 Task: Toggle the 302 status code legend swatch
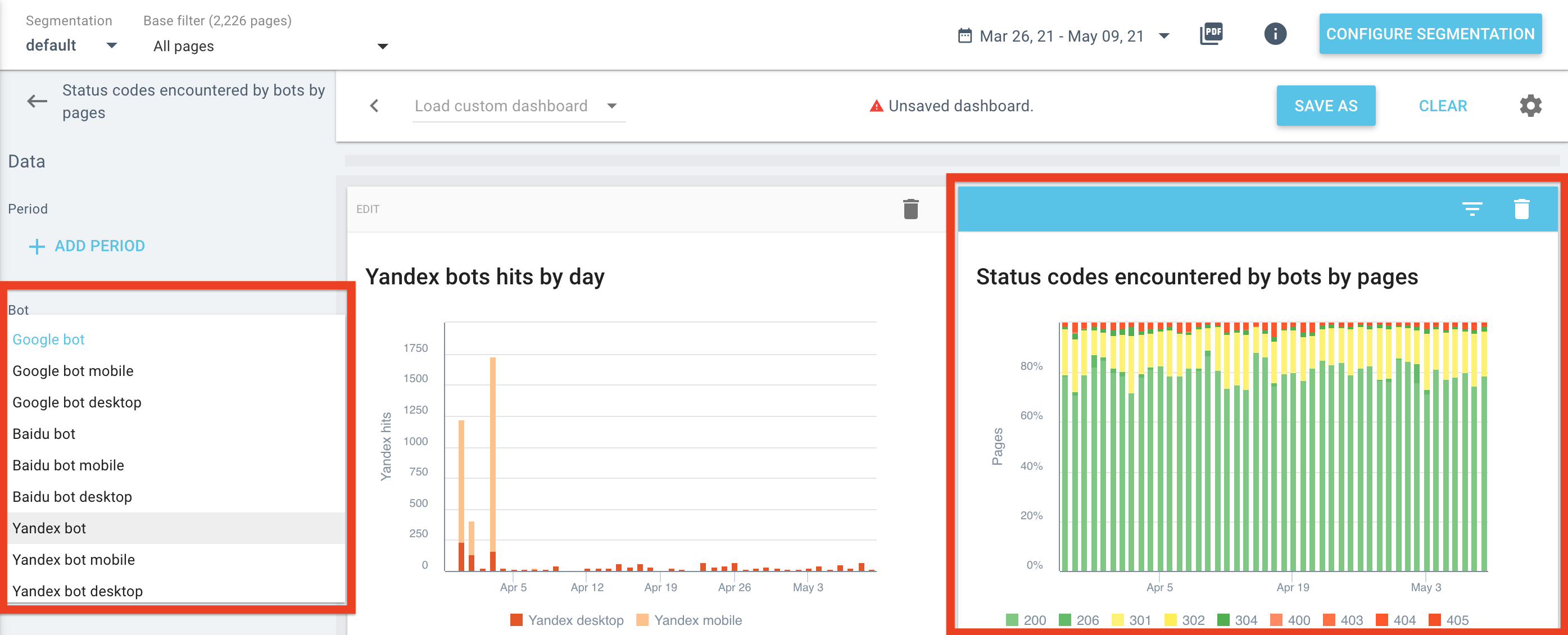(1170, 620)
